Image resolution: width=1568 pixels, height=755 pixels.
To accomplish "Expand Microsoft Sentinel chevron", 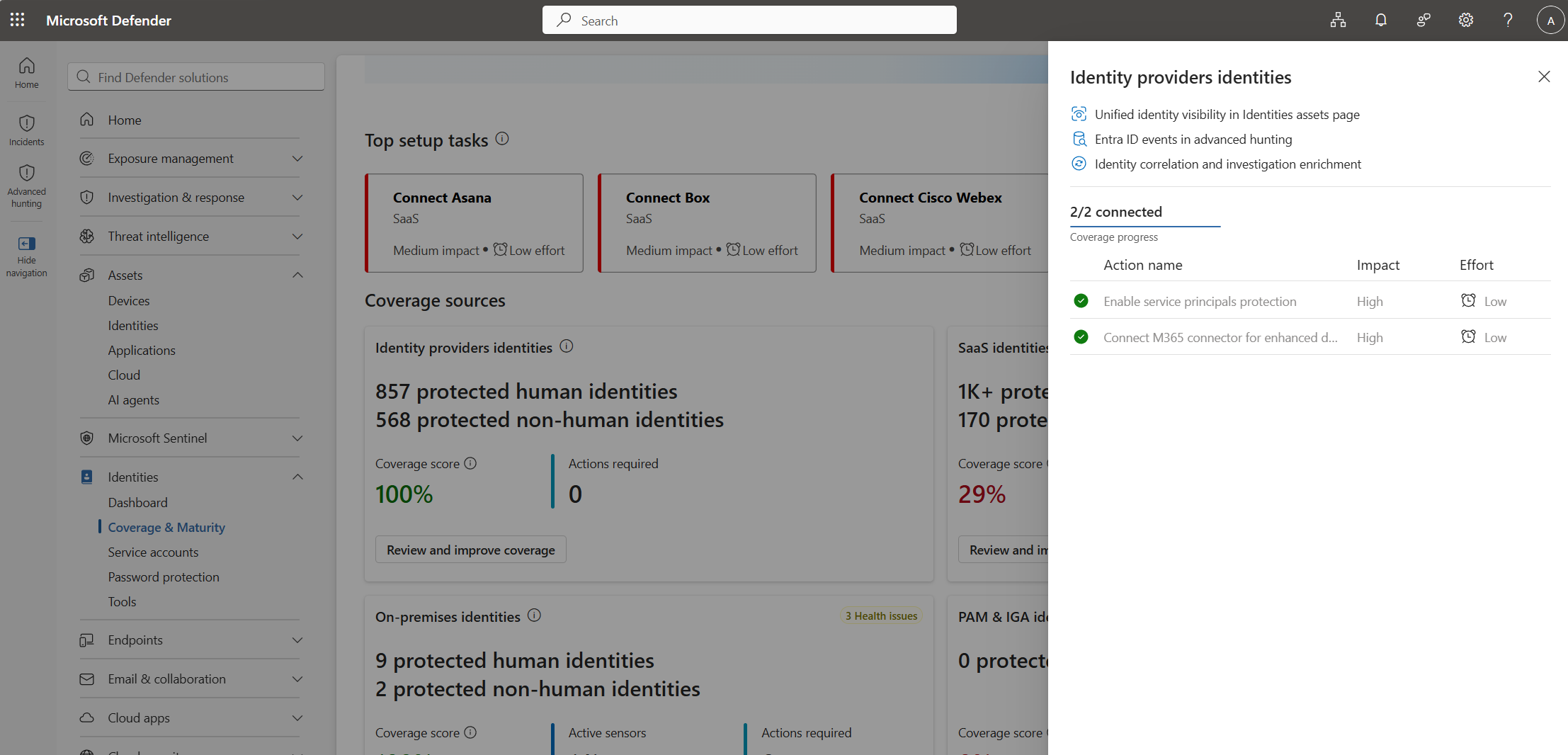I will [x=297, y=438].
